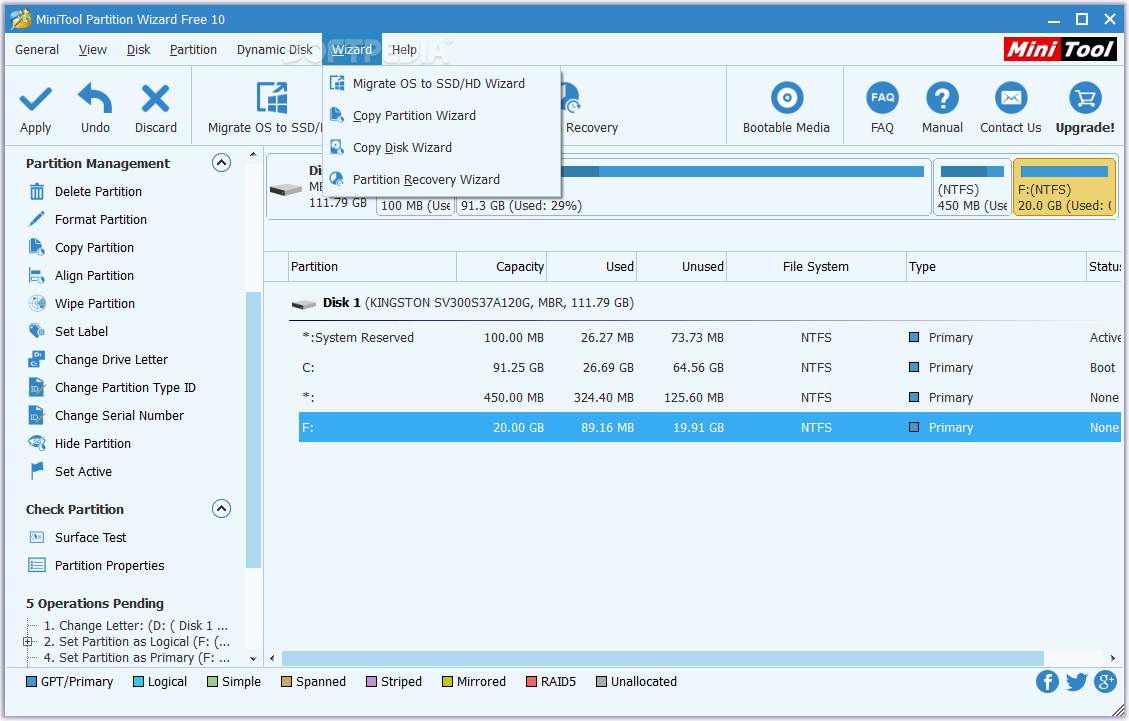Click pending operation 1 Change Letter
1129x721 pixels.
tap(136, 626)
